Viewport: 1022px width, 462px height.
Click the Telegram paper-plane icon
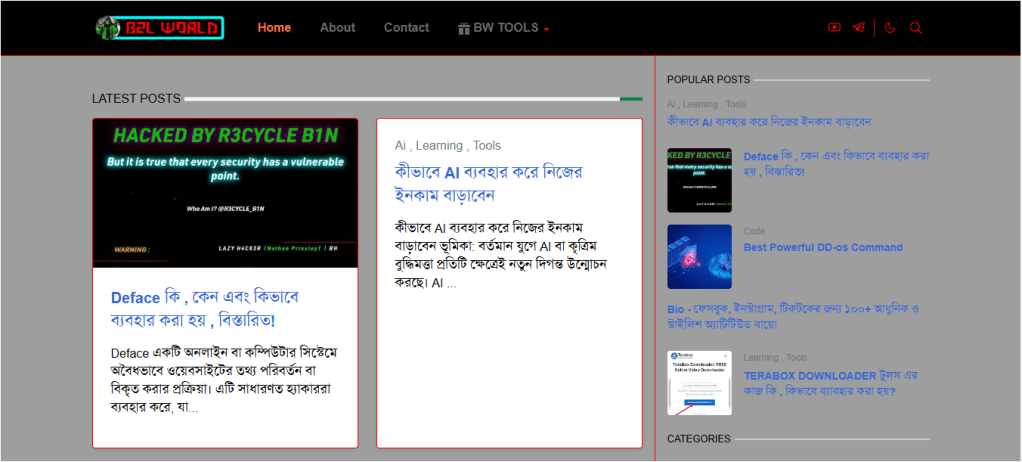click(858, 28)
